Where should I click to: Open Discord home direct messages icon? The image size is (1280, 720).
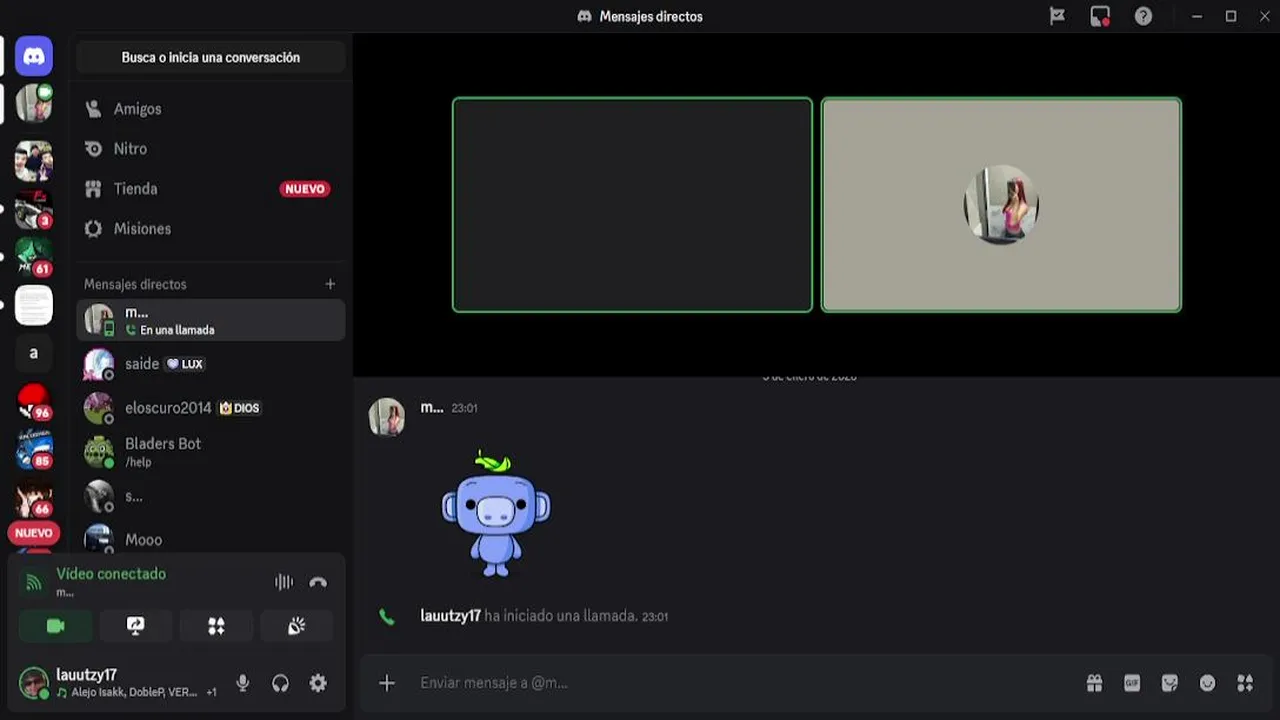coord(34,57)
